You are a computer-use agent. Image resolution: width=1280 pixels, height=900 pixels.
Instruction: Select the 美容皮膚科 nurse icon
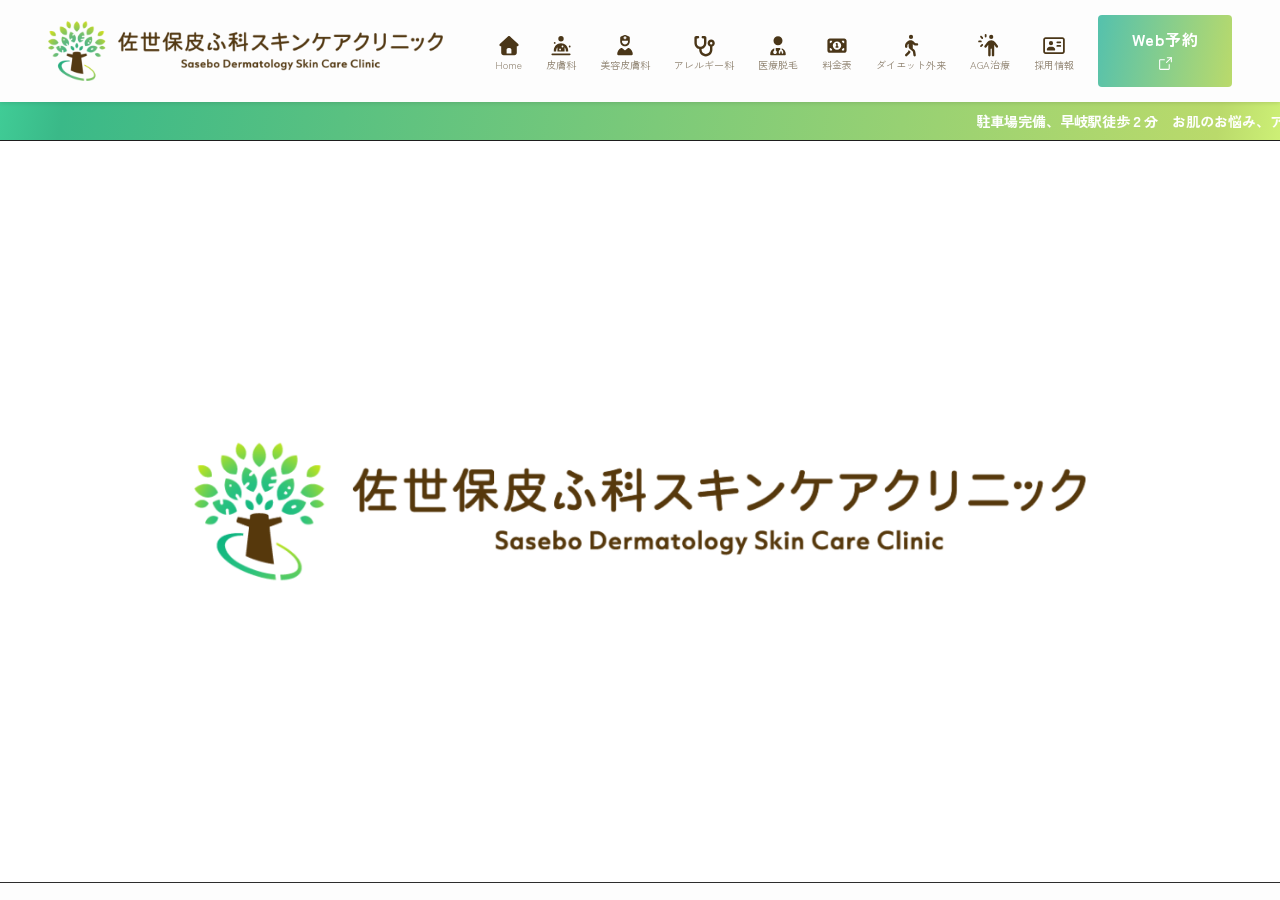coord(625,45)
